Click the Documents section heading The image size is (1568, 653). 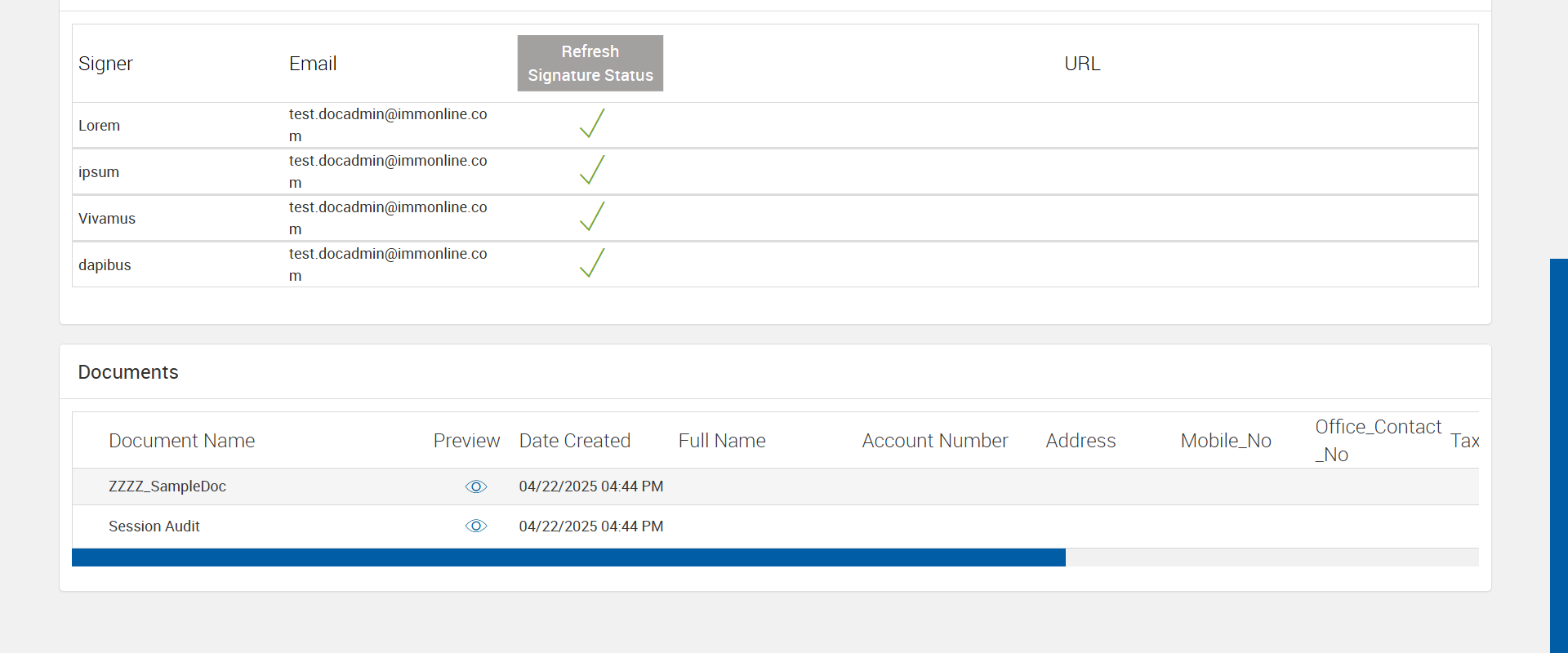(128, 372)
